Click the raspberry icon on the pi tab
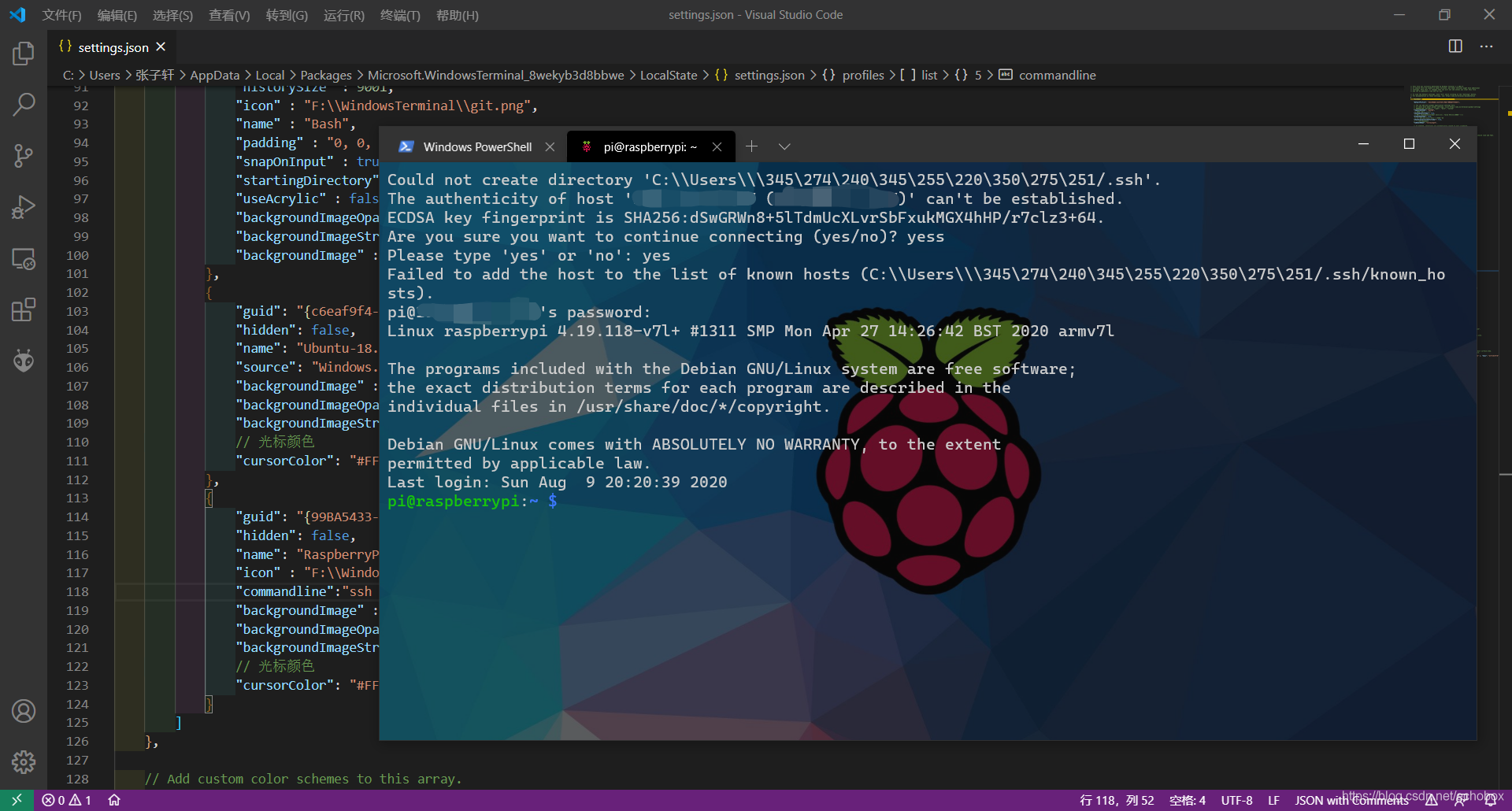1512x811 pixels. [587, 146]
